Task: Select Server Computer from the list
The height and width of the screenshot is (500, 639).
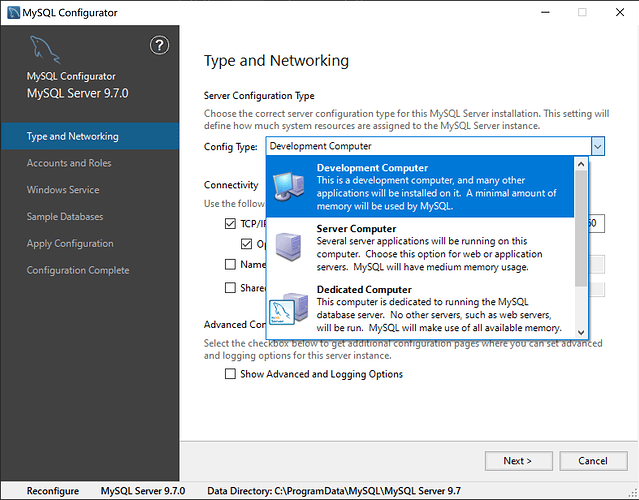Action: point(420,248)
